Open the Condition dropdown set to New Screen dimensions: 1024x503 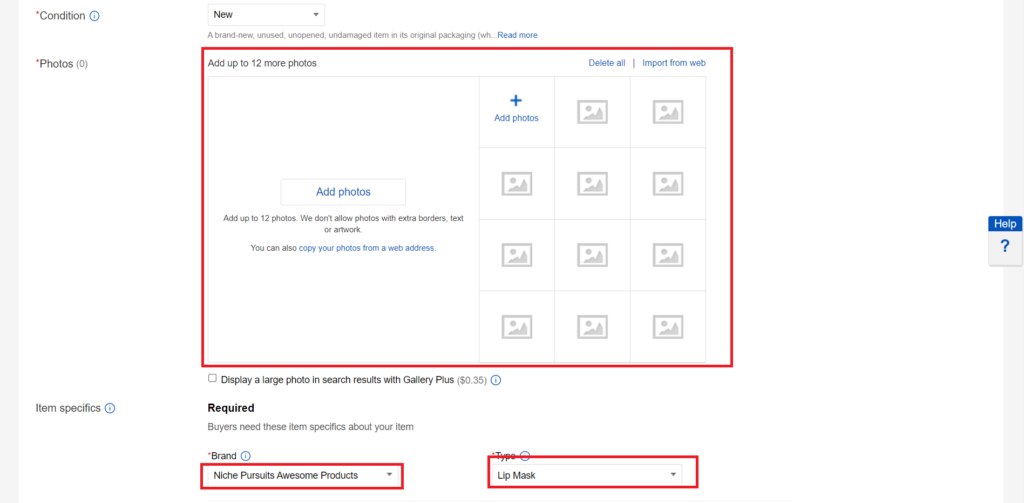266,14
